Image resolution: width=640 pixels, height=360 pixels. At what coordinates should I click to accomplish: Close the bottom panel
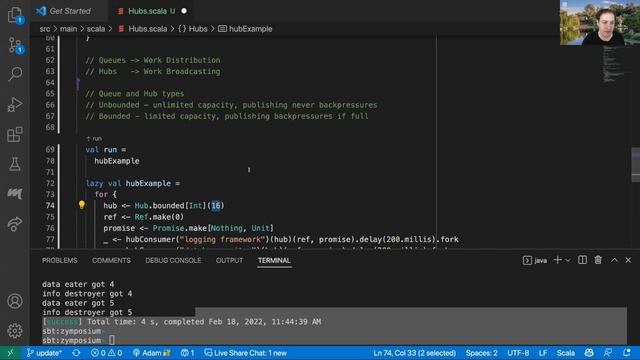click(x=628, y=260)
